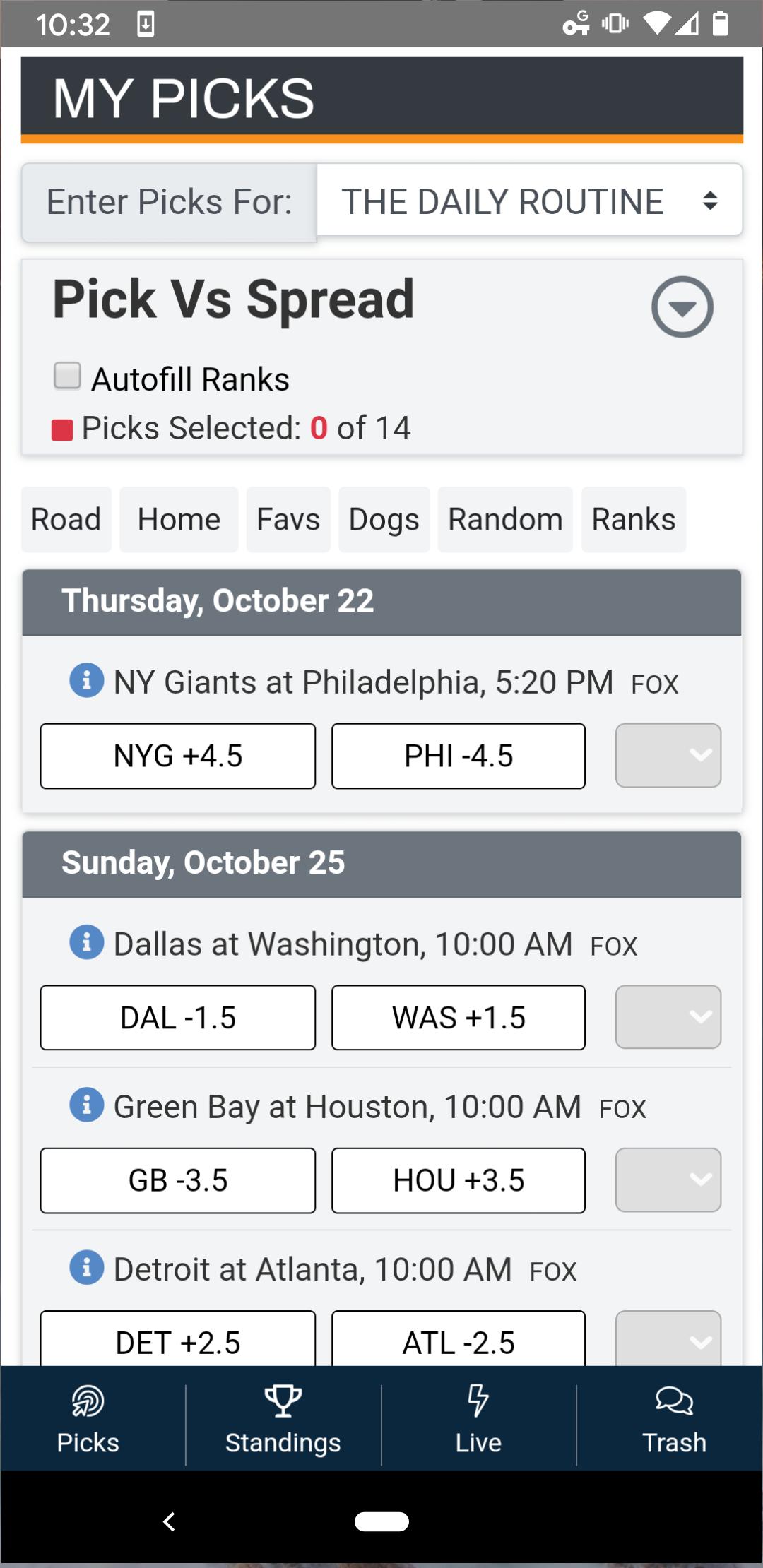The image size is (763, 1568).
Task: Select HOU +3.5 pick box
Action: [459, 1180]
